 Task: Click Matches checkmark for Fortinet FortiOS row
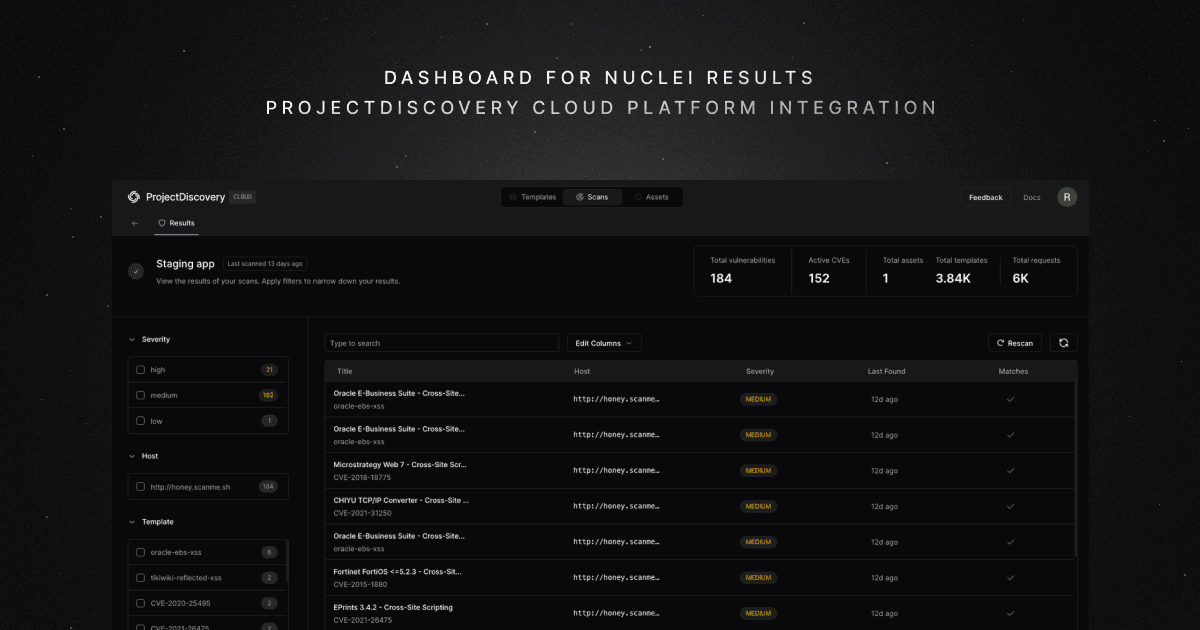tap(1011, 577)
